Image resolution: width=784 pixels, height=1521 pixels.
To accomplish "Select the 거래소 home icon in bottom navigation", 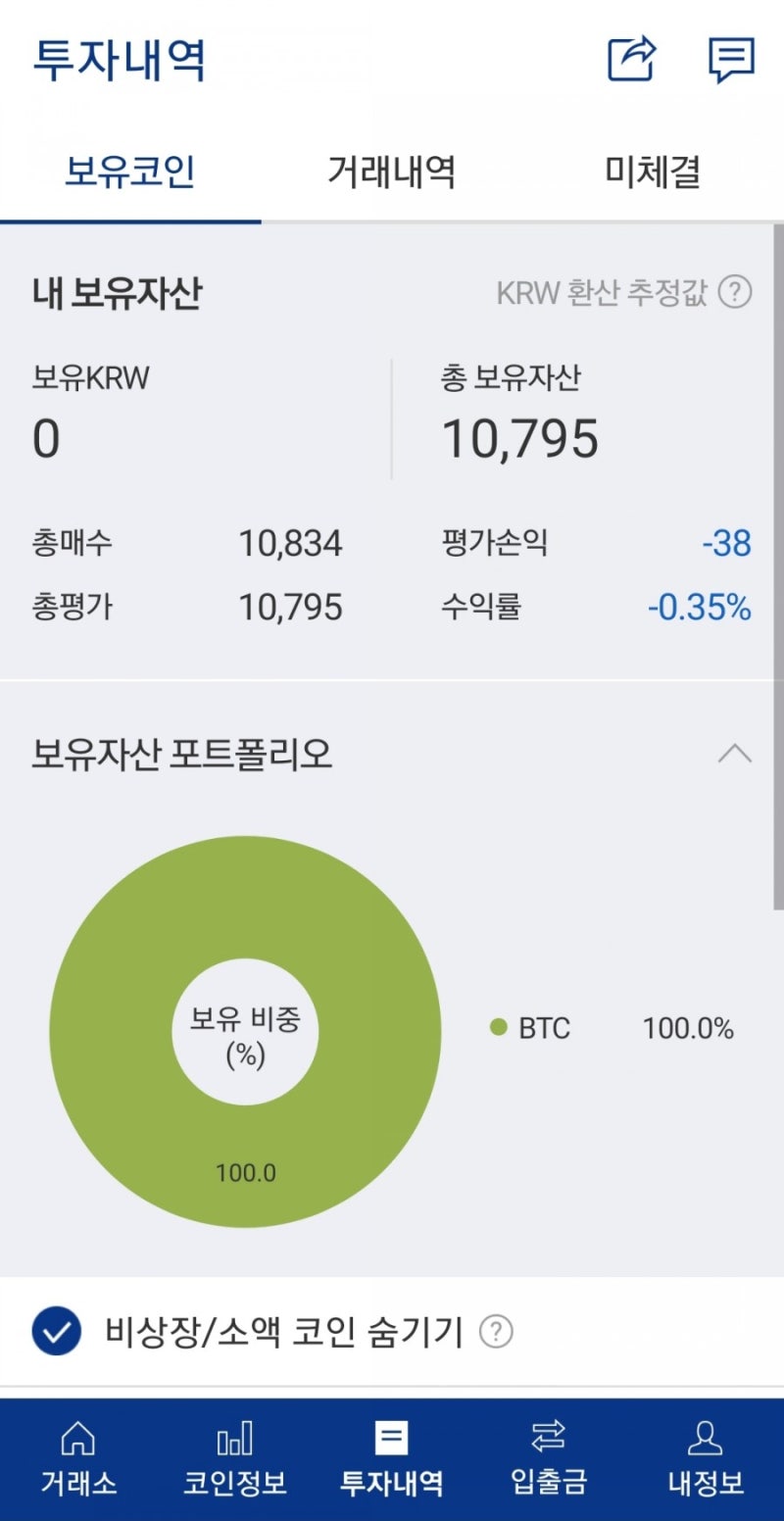I will coord(76,1460).
